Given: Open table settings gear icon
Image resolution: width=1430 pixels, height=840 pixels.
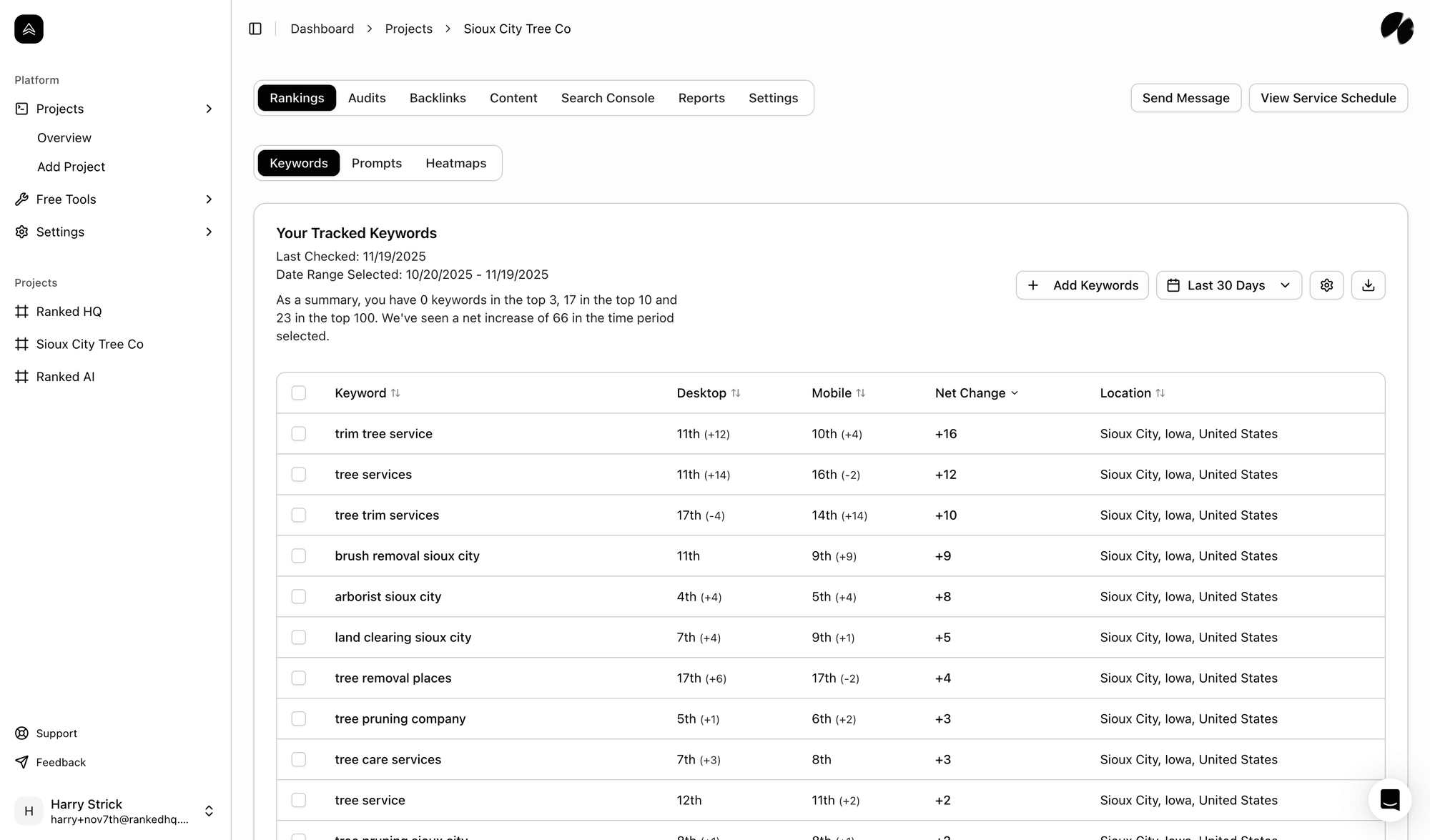Looking at the screenshot, I should pos(1326,285).
